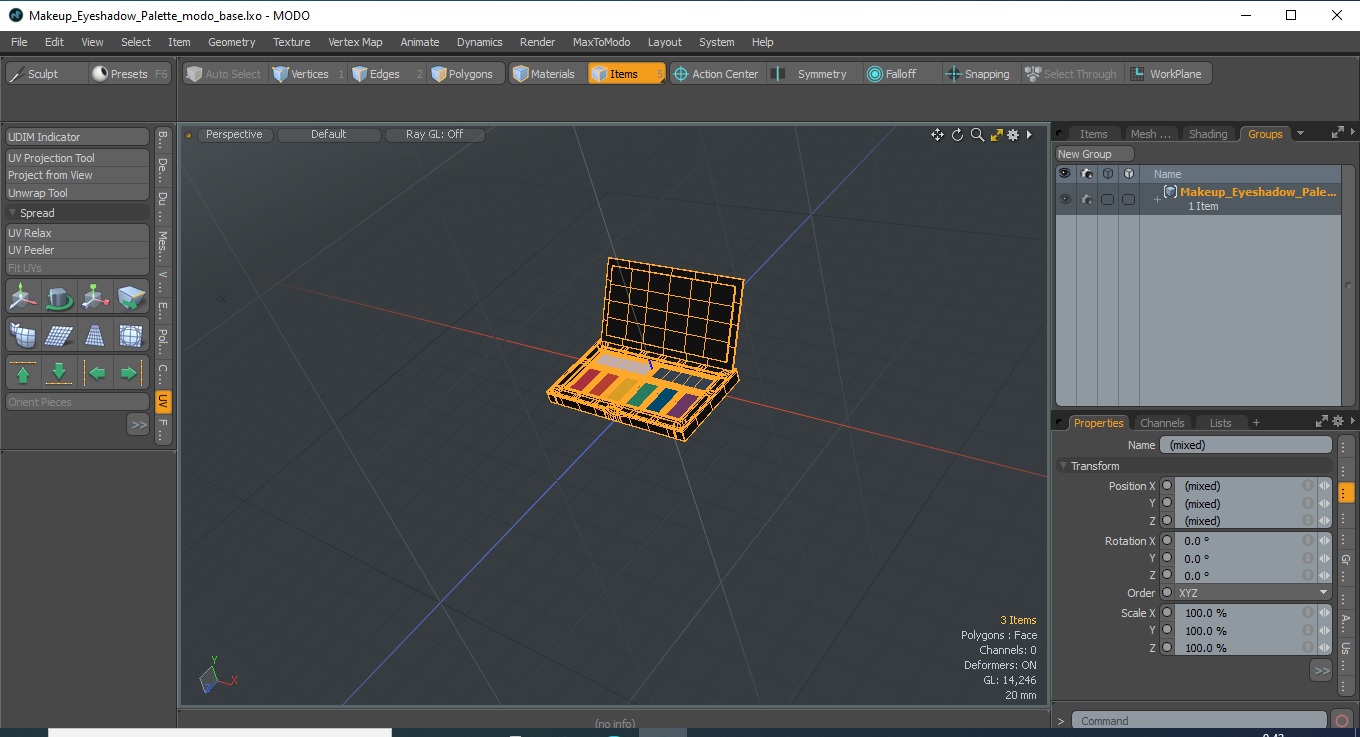1360x737 pixels.
Task: Click the UV Peeler button
Action: pos(78,250)
